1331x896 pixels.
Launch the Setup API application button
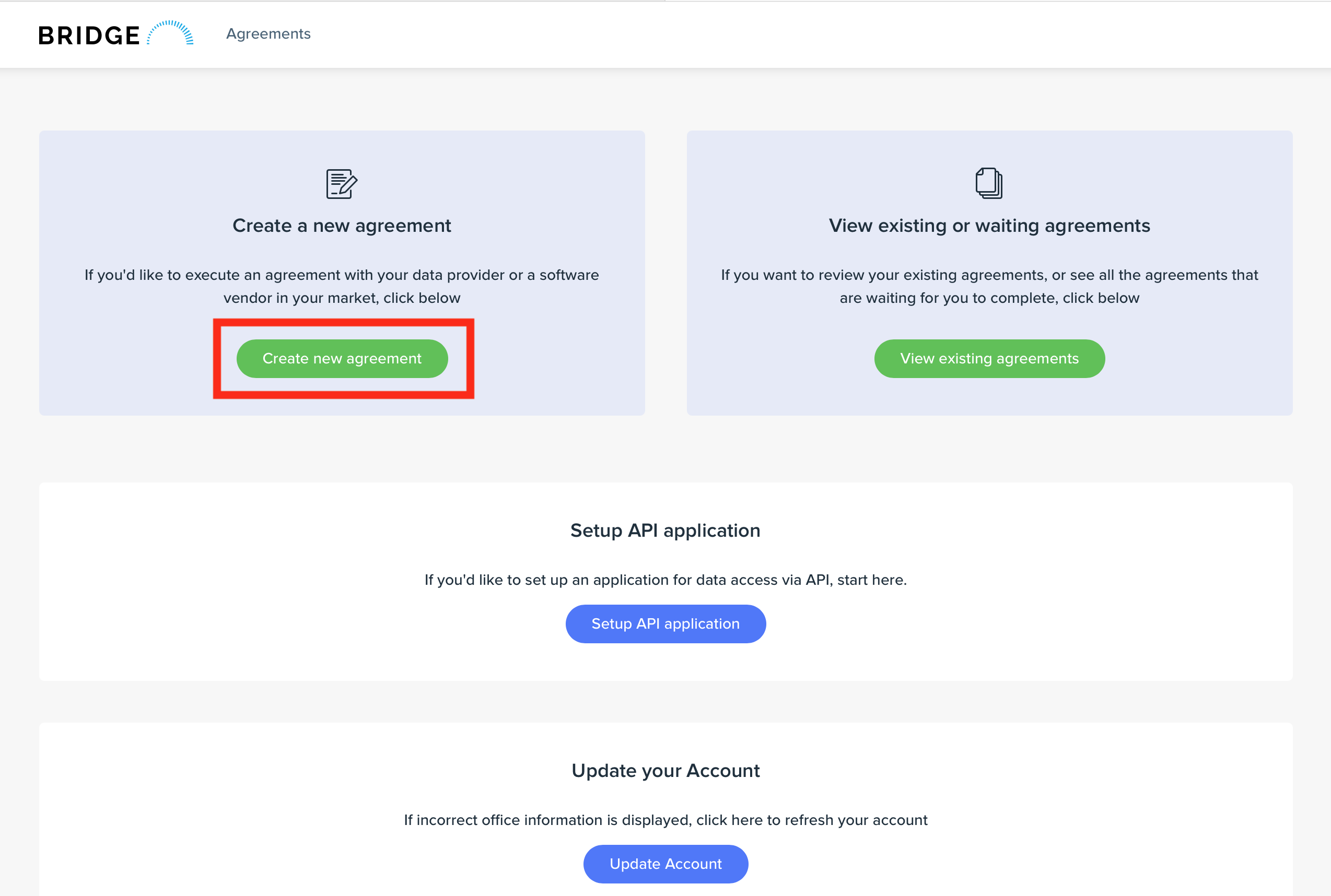[x=665, y=623]
